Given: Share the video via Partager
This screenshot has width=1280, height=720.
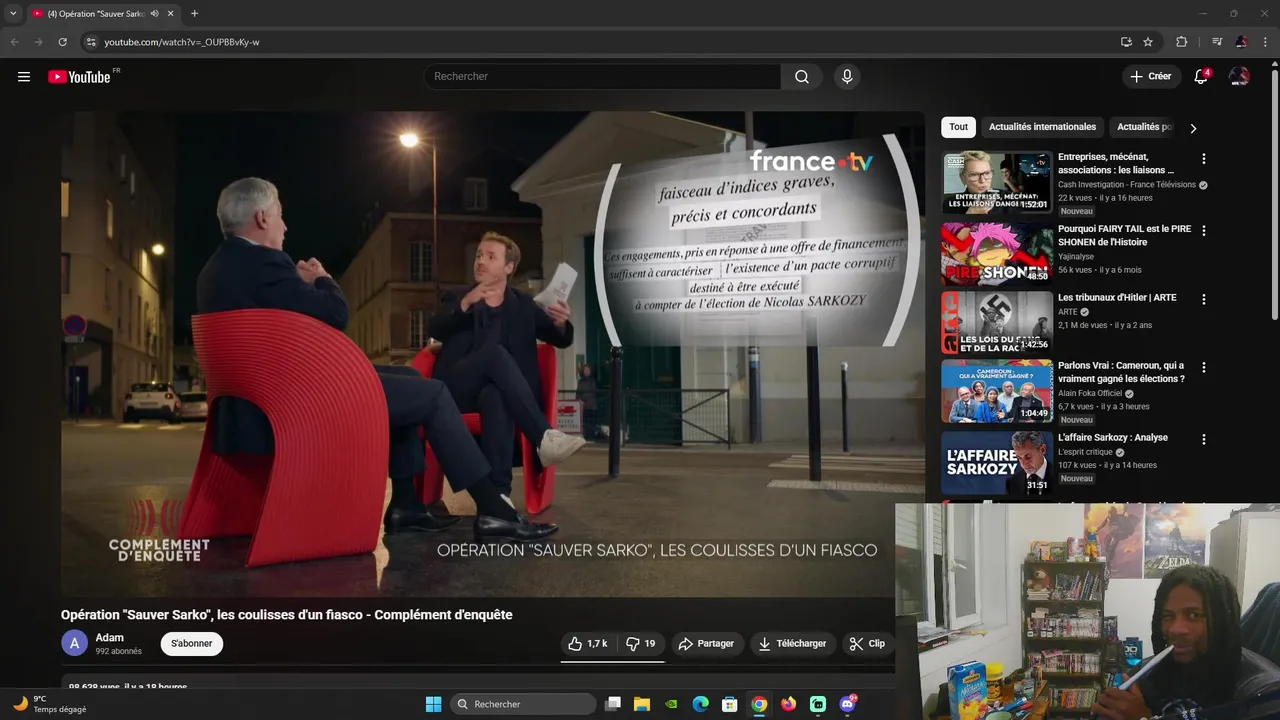Looking at the screenshot, I should pyautogui.click(x=706, y=644).
